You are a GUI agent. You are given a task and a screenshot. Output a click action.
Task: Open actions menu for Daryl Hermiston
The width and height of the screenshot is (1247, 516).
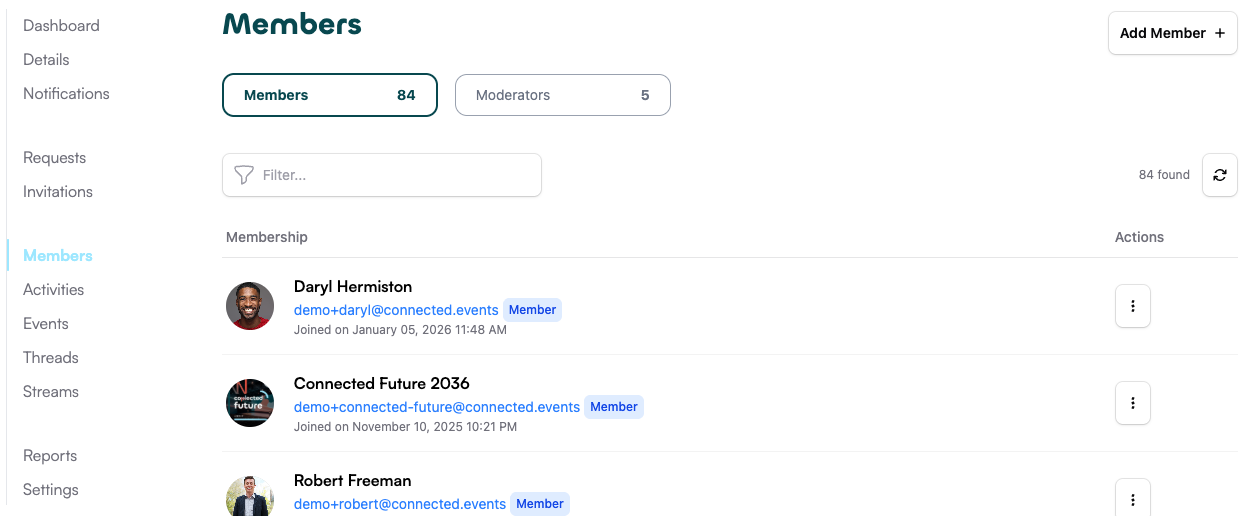point(1132,306)
